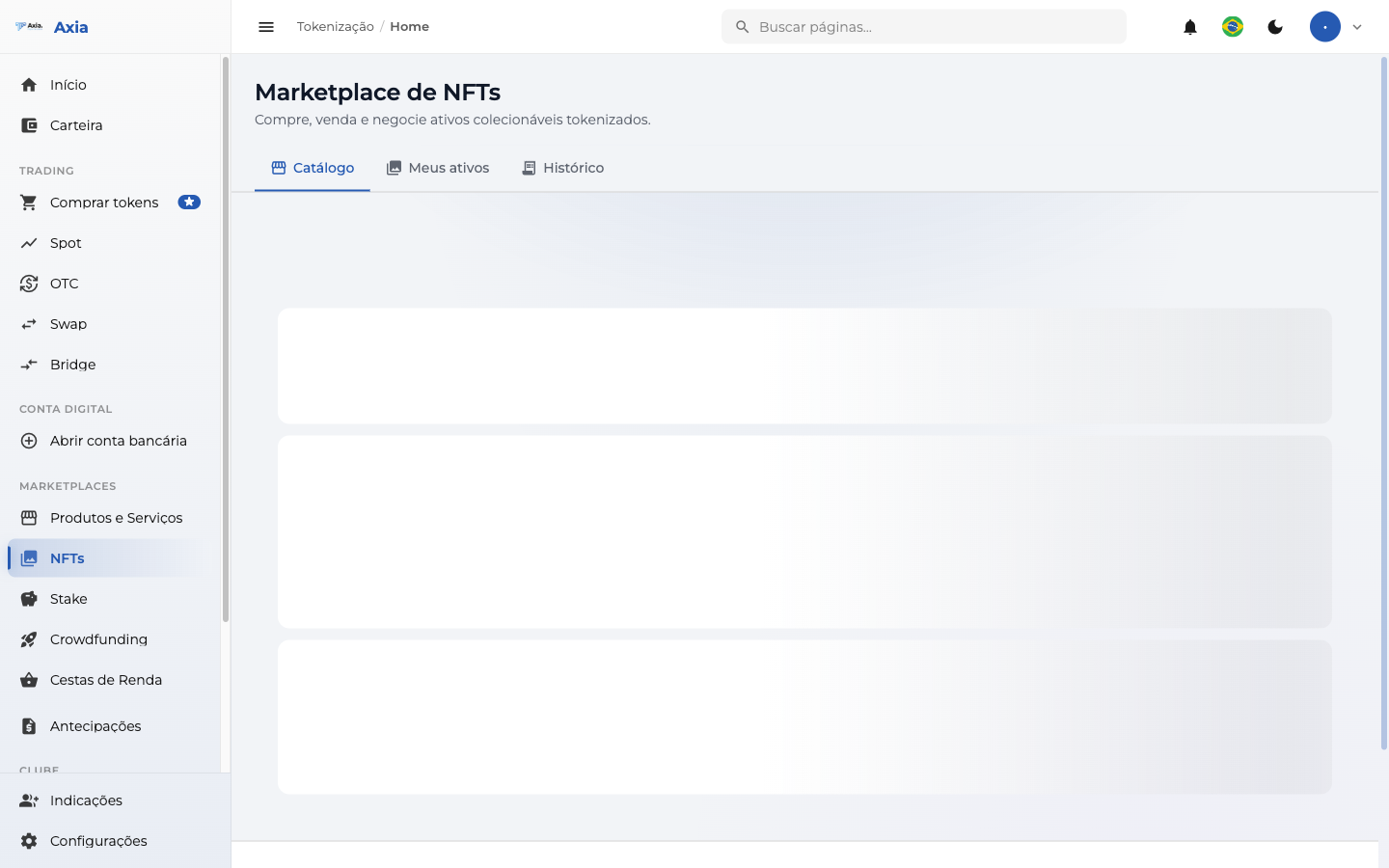Switch to the Meus ativos tab
The image size is (1389, 868).
coord(438,168)
